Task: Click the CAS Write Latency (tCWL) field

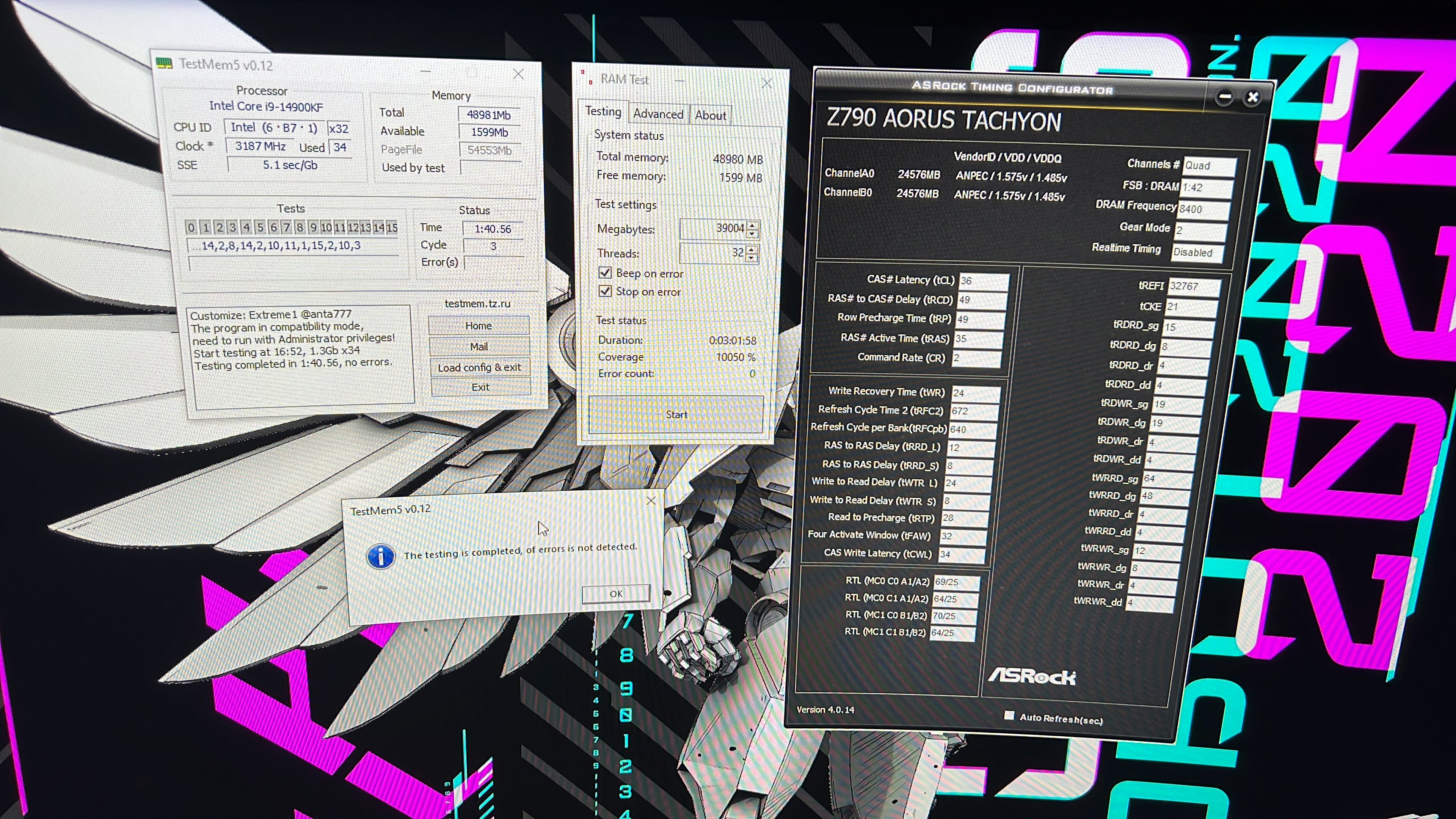Action: 962,554
